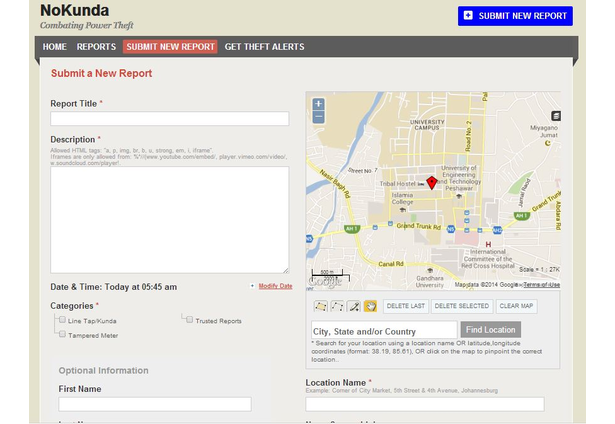Click the Find Location button

click(x=491, y=330)
